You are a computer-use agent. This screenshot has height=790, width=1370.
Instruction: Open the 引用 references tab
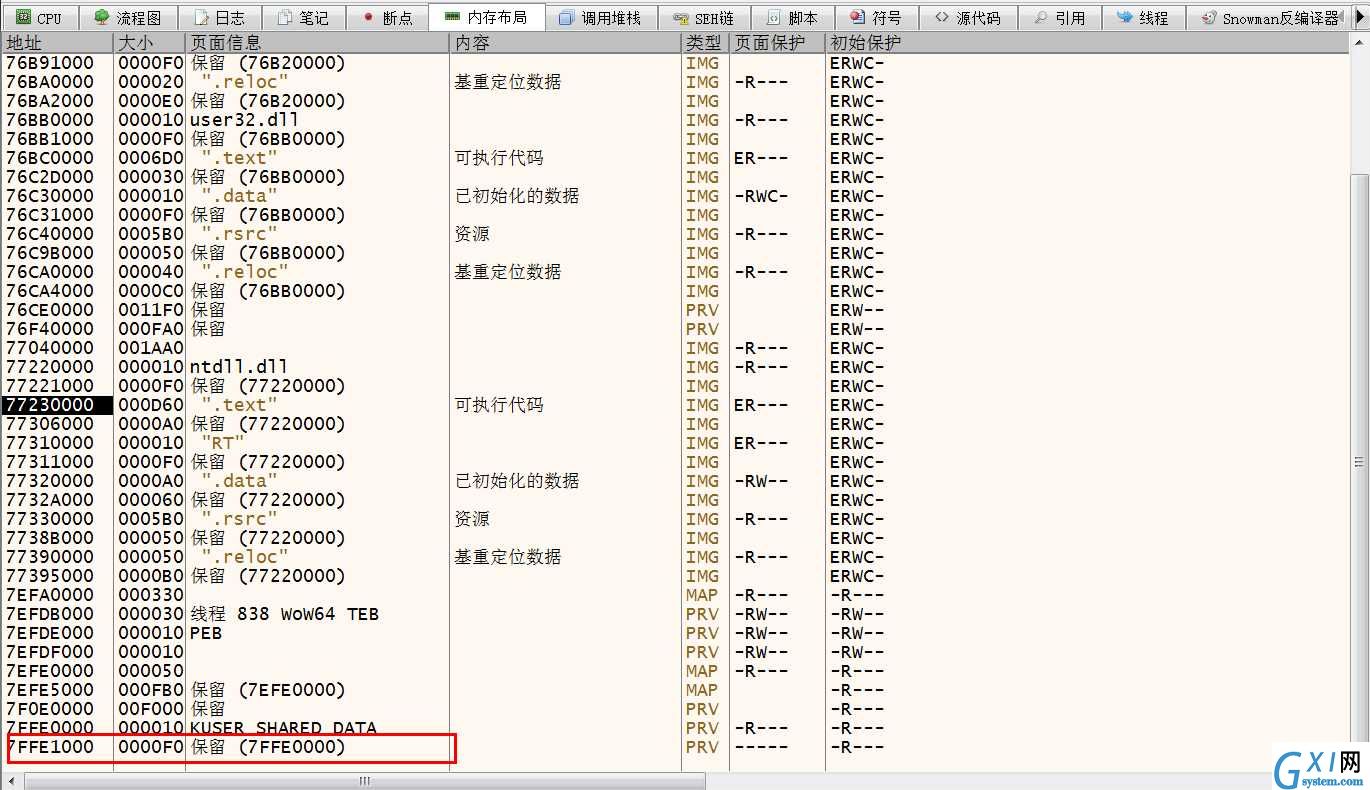(x=1060, y=18)
